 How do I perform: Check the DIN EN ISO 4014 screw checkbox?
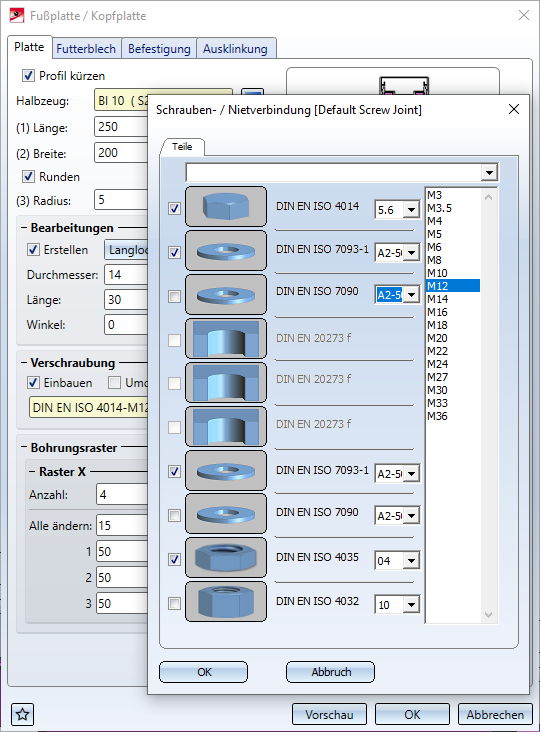click(175, 208)
